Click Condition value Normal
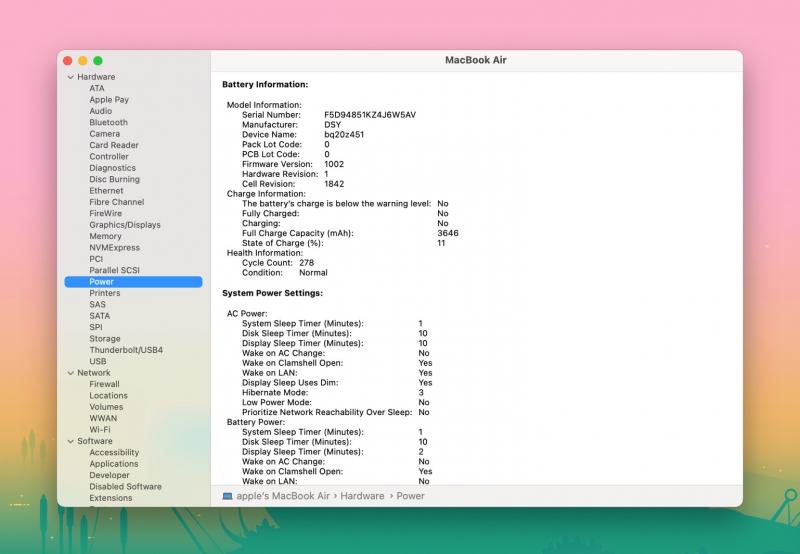Image resolution: width=800 pixels, height=554 pixels. (313, 273)
